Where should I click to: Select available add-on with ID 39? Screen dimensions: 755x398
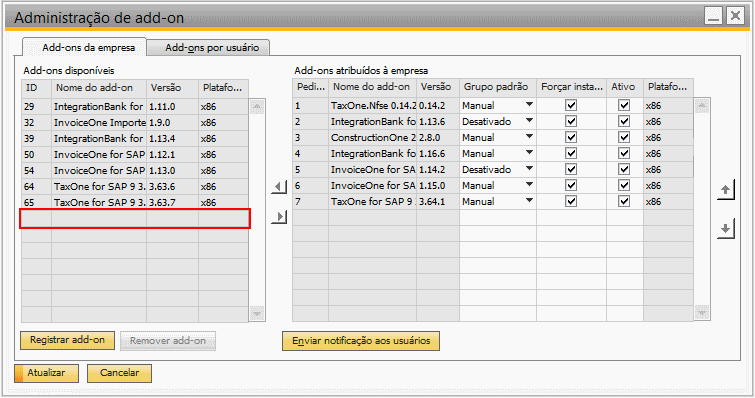[135, 139]
